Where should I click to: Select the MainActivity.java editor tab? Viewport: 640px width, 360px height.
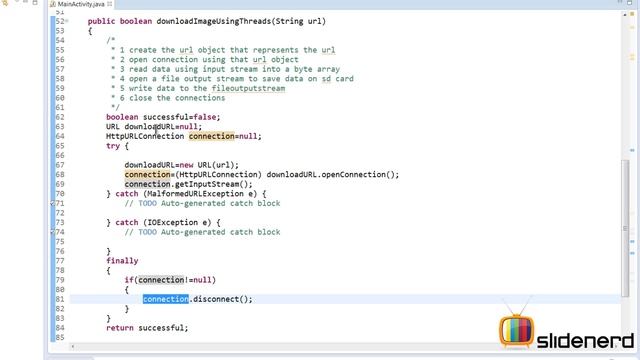tap(81, 4)
